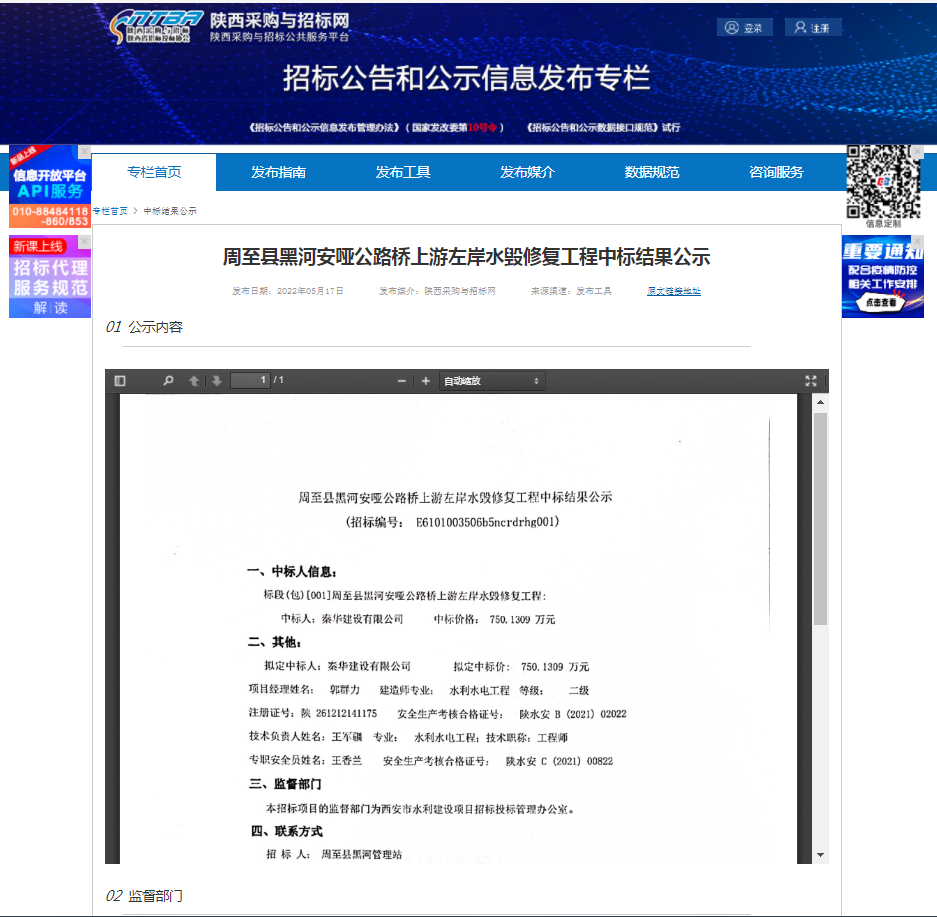Screen dimensions: 937x917
Task: Close the QR code floating panel
Action: click(x=917, y=151)
